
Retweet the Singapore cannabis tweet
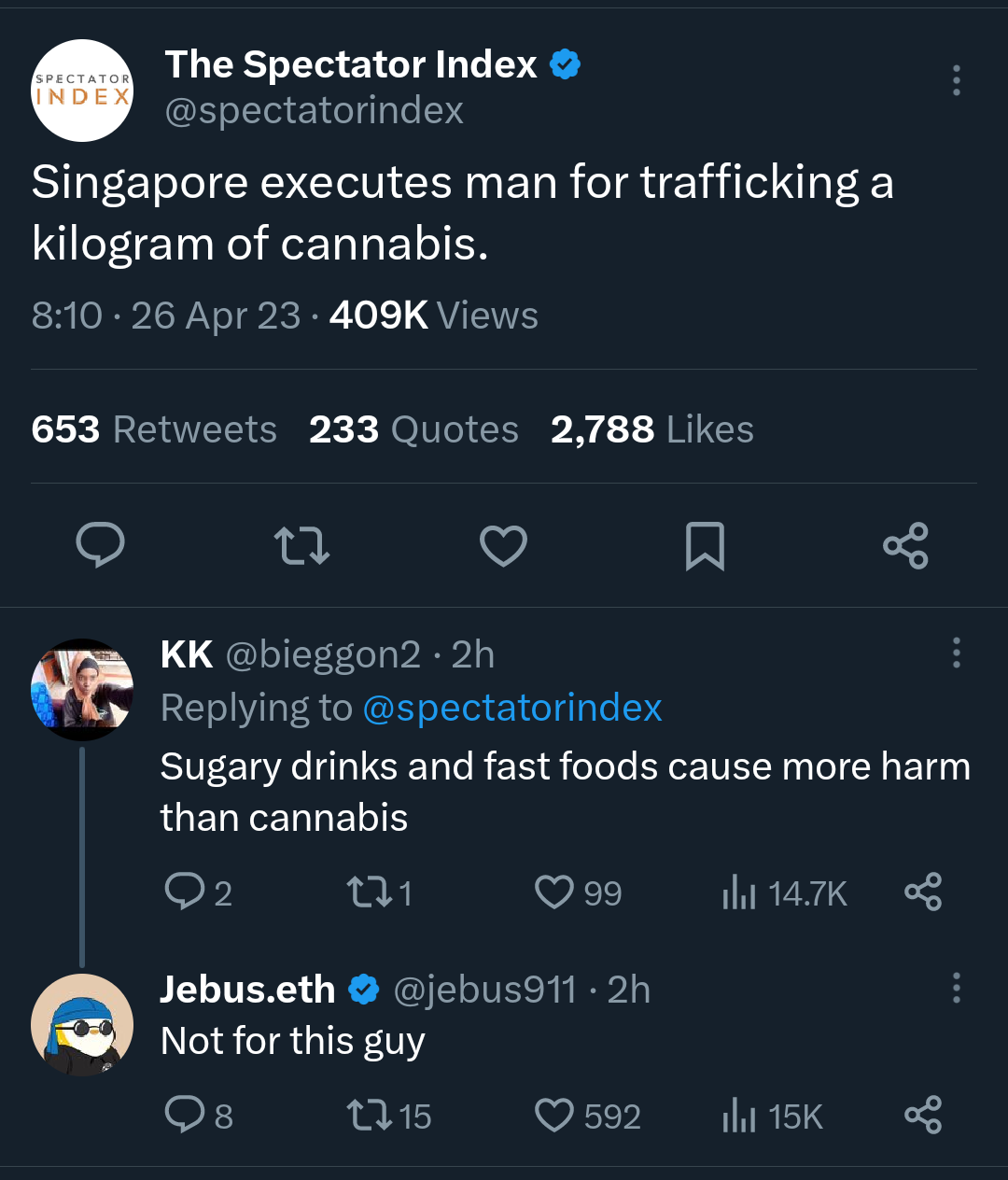(301, 545)
